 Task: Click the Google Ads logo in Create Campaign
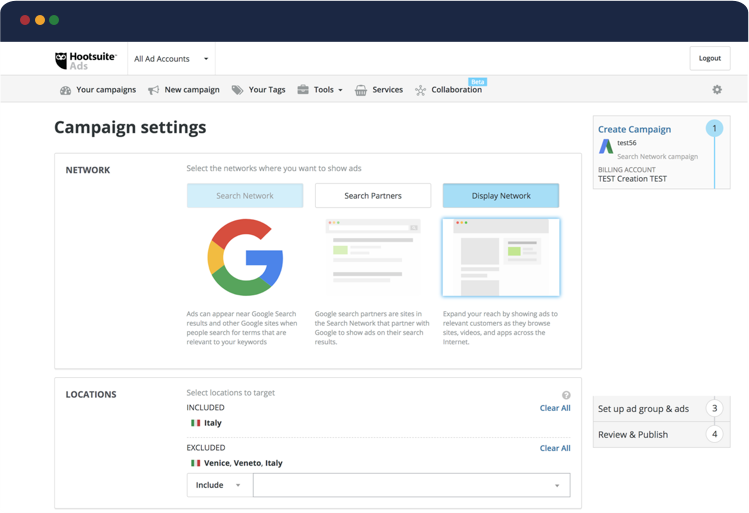(606, 147)
